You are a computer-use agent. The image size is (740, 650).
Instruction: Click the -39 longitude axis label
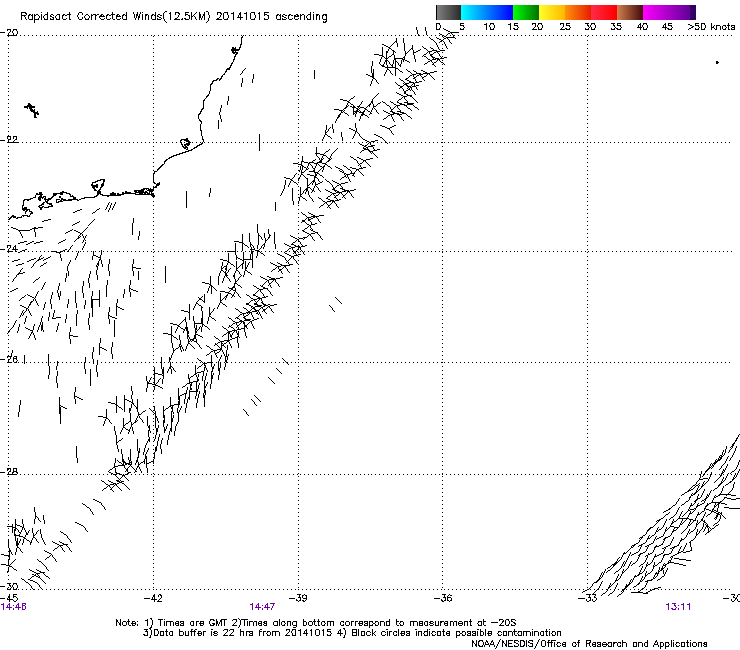[298, 598]
